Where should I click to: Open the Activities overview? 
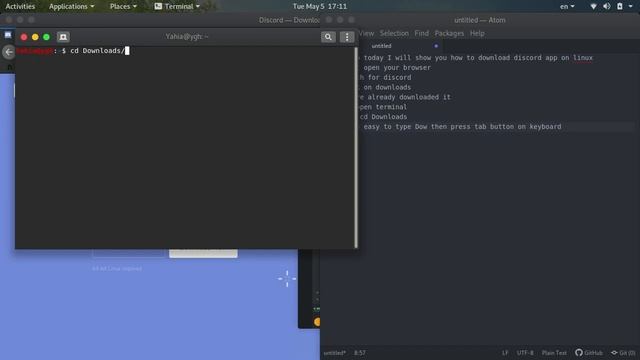[x=20, y=7]
